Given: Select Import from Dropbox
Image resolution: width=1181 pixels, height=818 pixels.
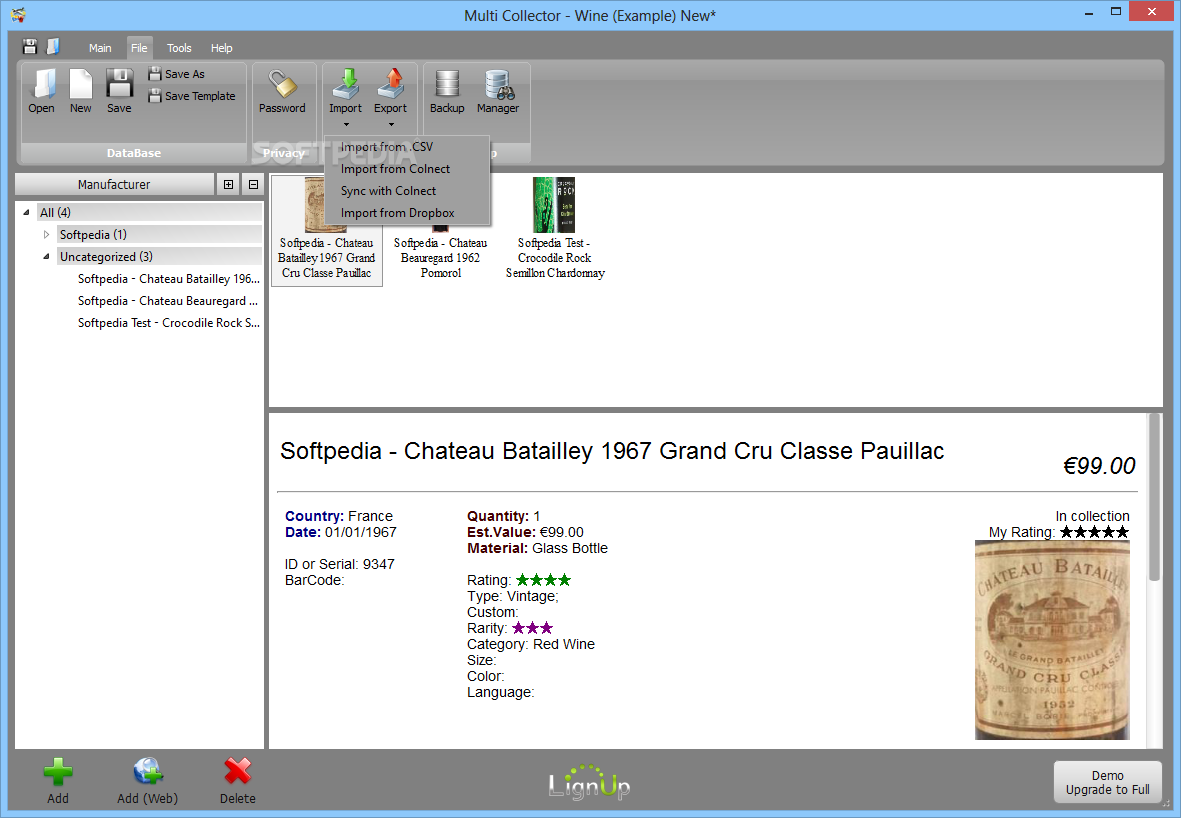Looking at the screenshot, I should click(407, 212).
